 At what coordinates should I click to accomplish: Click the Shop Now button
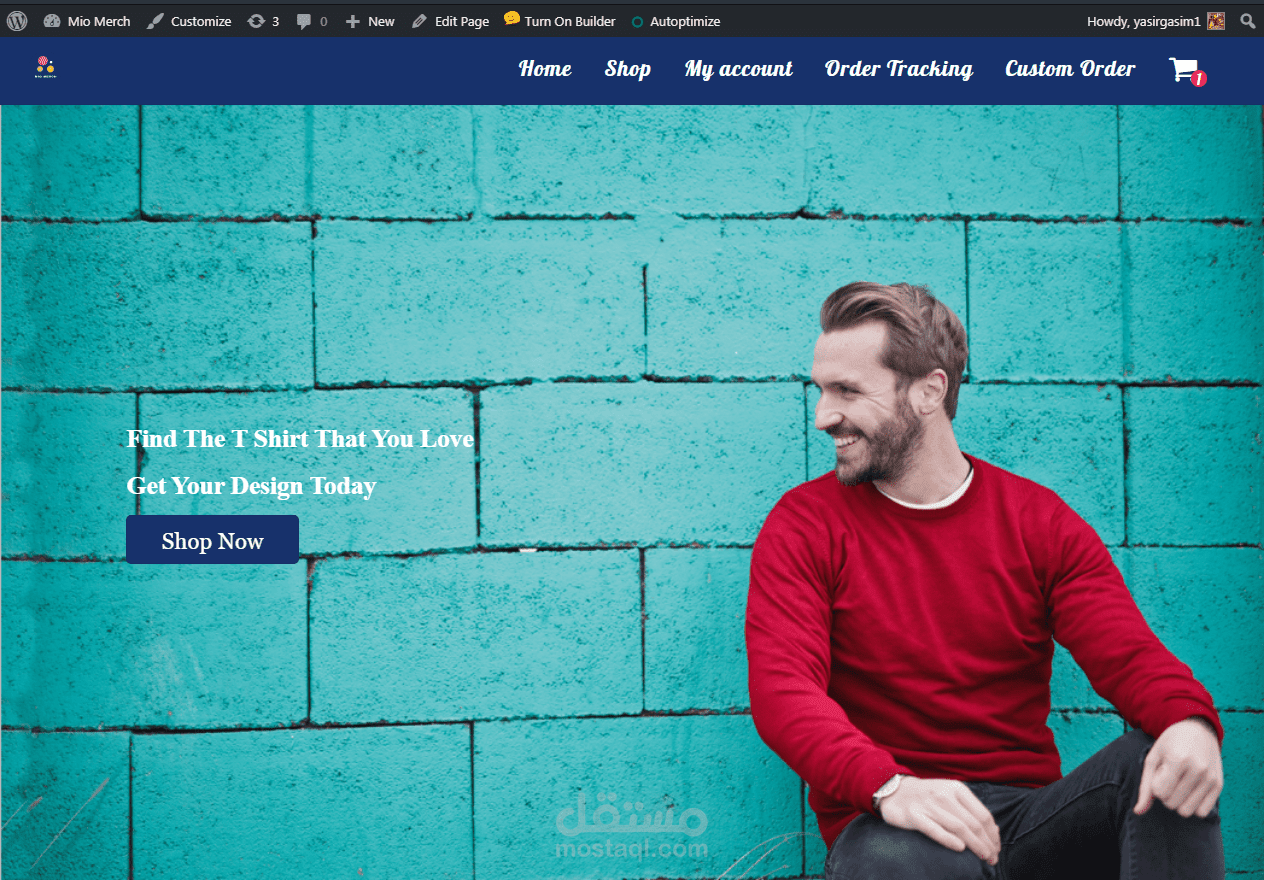[212, 540]
